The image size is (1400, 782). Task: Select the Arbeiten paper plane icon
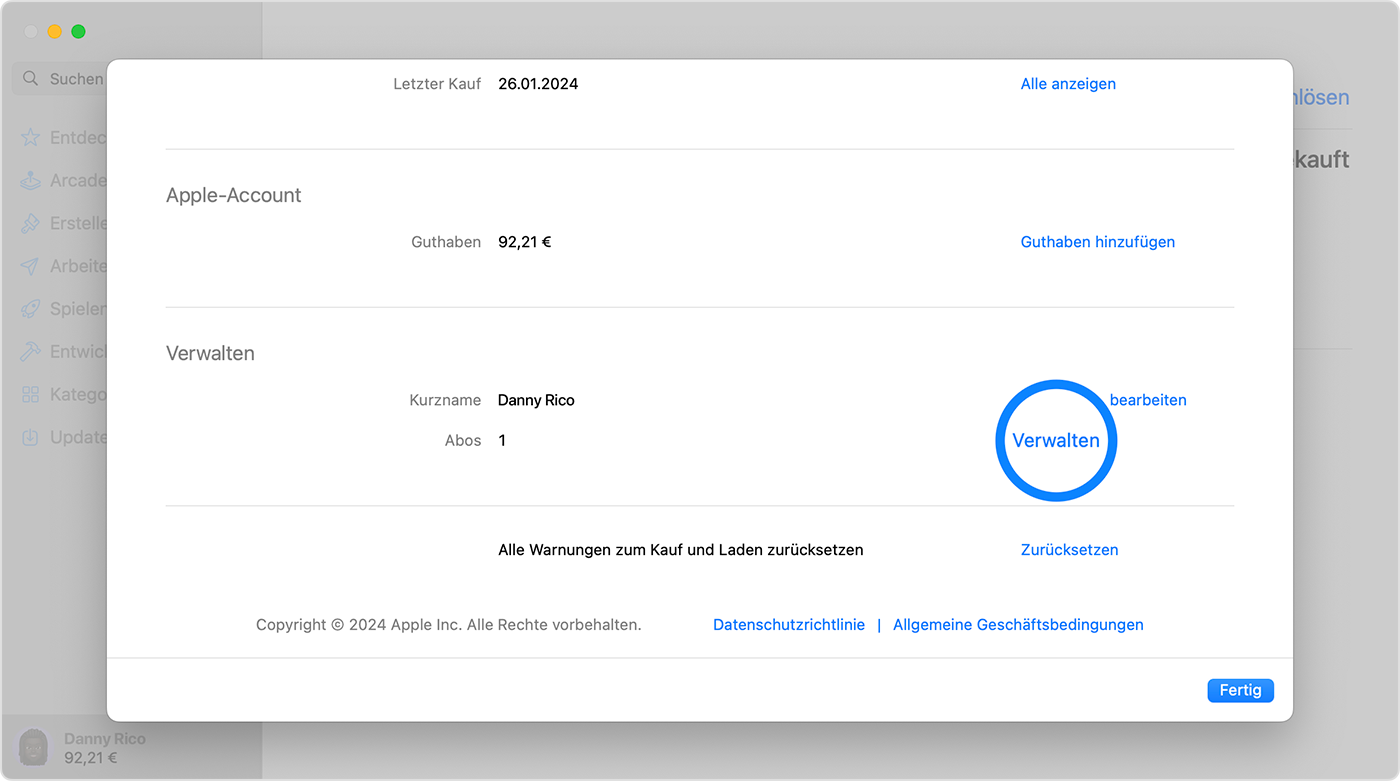point(31,266)
